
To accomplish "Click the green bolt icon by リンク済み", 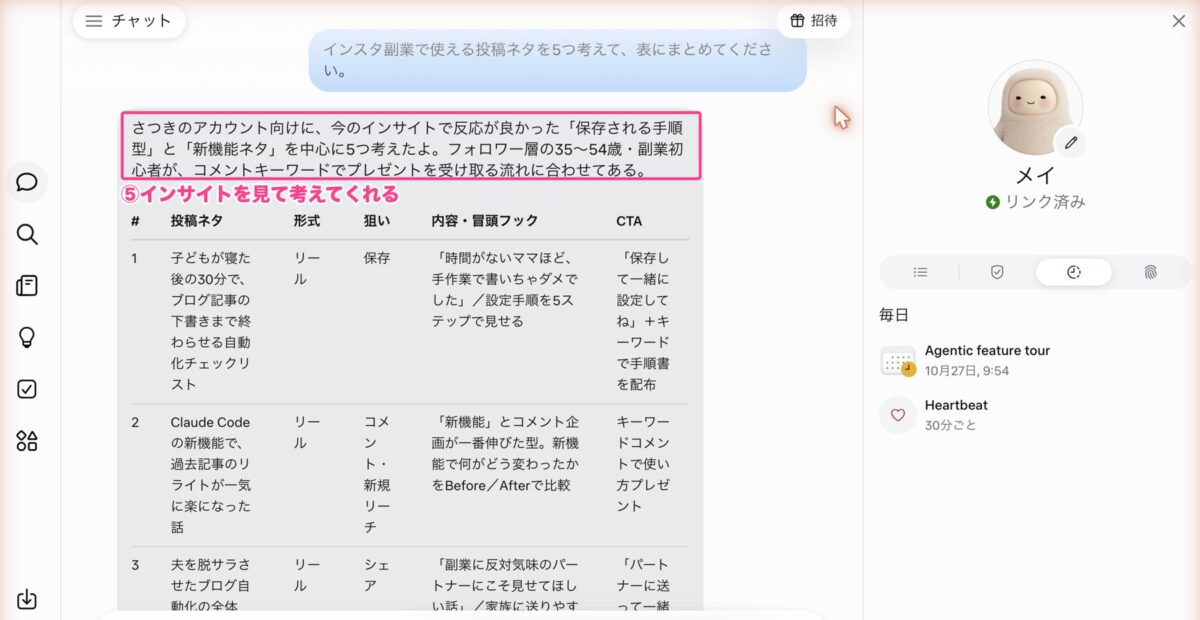I will (992, 202).
